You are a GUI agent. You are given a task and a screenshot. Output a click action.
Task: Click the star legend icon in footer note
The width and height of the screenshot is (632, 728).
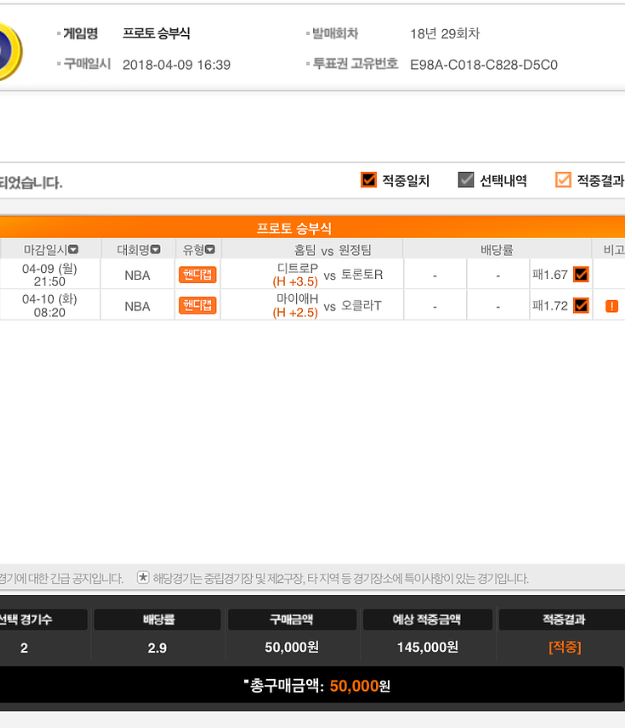click(143, 578)
